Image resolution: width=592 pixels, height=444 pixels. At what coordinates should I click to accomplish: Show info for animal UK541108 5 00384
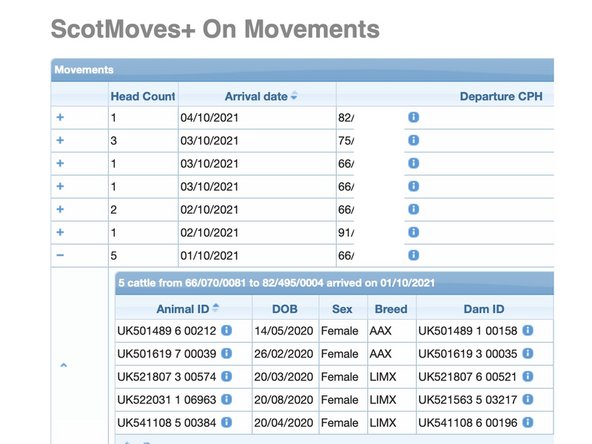(x=226, y=422)
